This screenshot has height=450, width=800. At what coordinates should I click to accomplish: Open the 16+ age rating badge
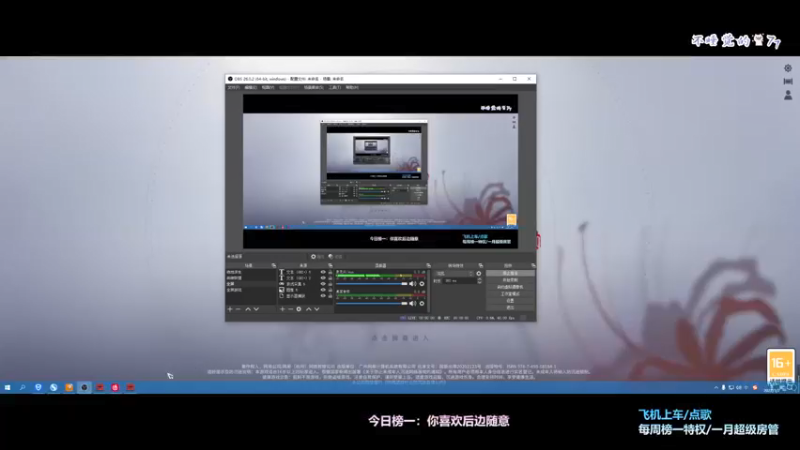[x=781, y=365]
